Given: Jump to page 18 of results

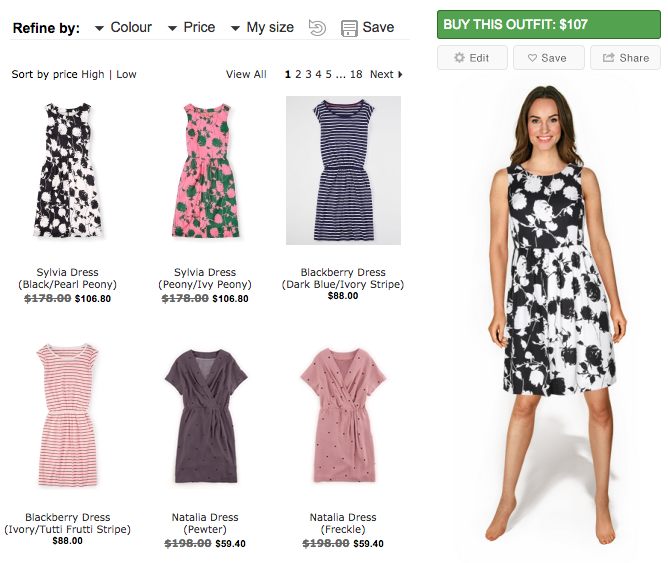Looking at the screenshot, I should tap(356, 75).
